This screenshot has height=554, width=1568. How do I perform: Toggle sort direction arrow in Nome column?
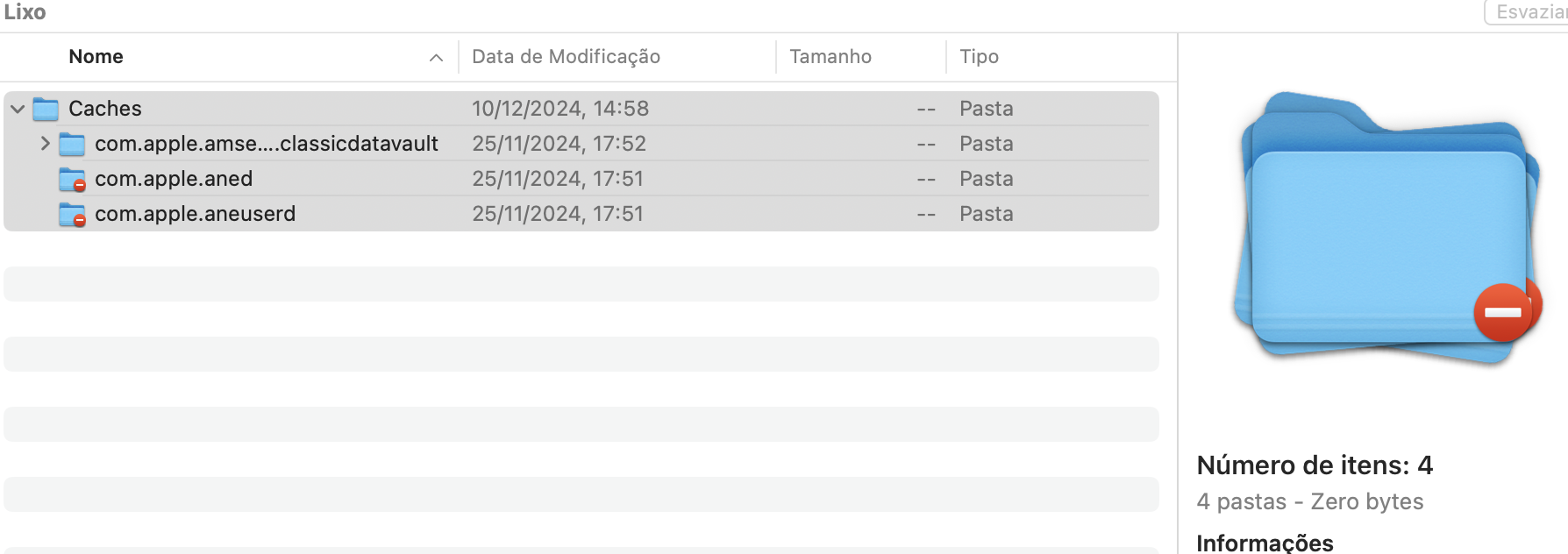pyautogui.click(x=436, y=57)
